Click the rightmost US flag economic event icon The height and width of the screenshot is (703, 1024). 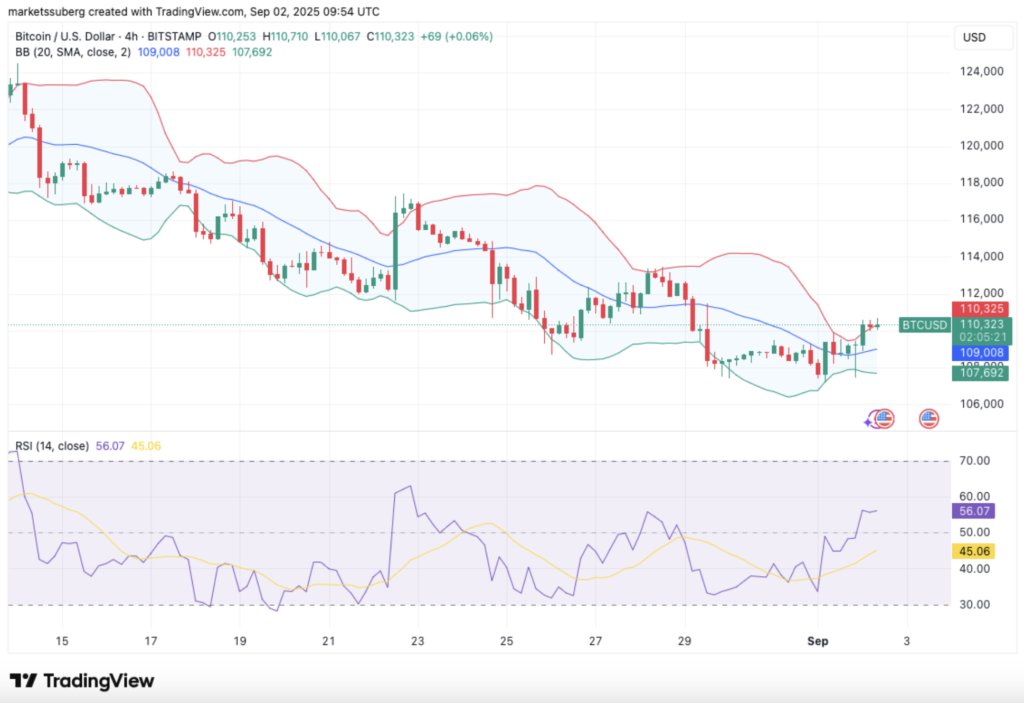(929, 419)
